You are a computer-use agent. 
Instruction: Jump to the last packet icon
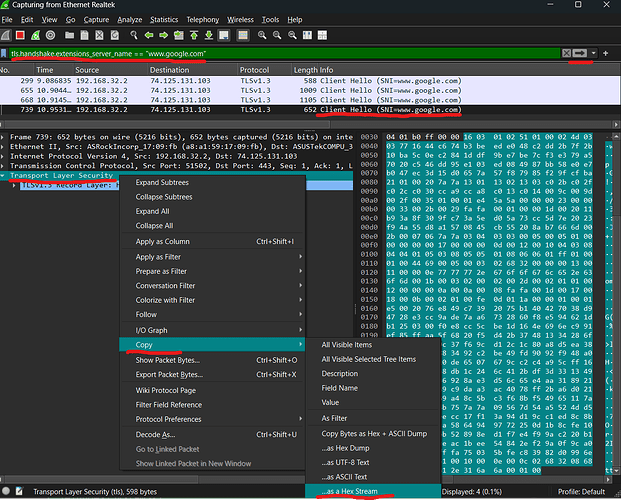coord(209,35)
